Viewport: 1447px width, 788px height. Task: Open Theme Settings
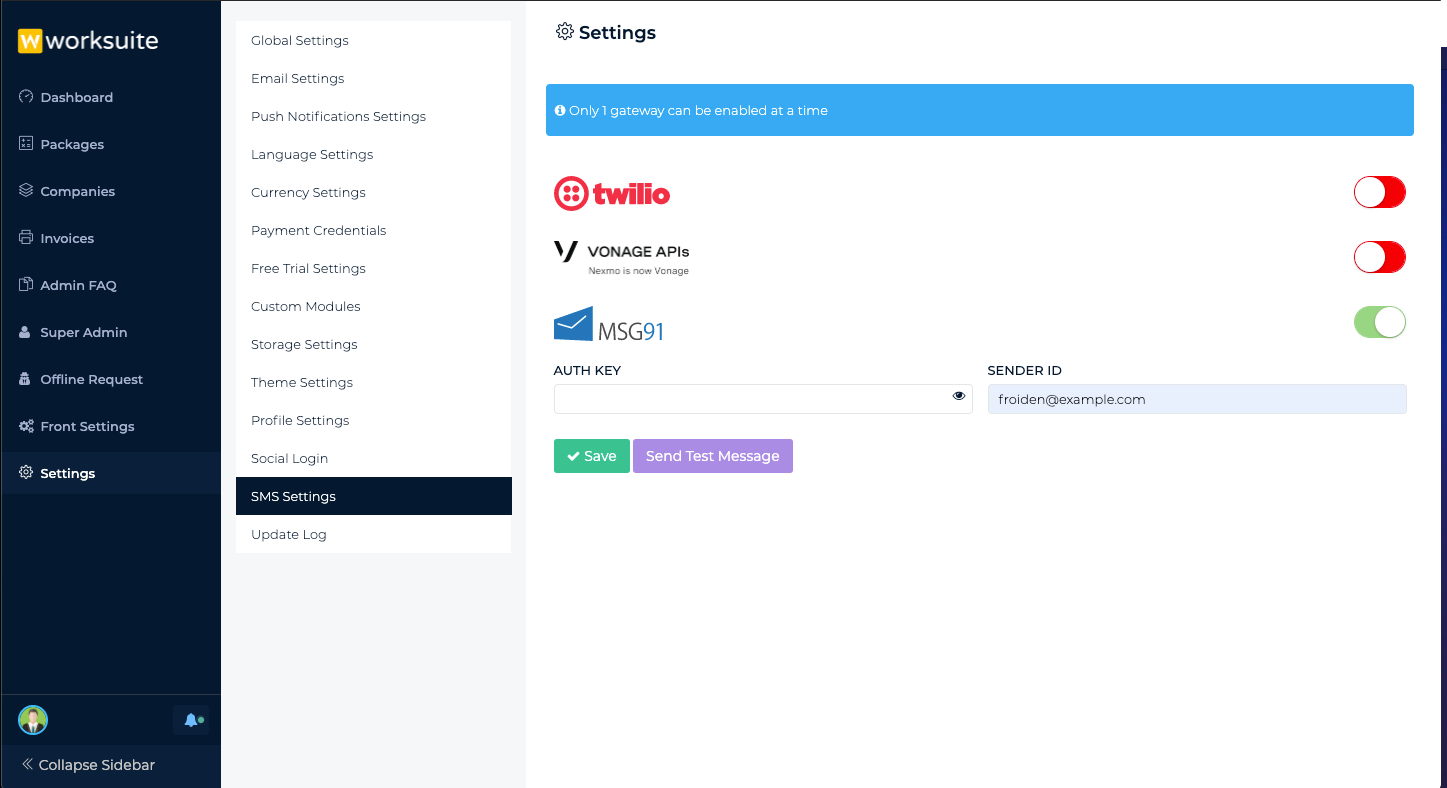click(x=374, y=383)
